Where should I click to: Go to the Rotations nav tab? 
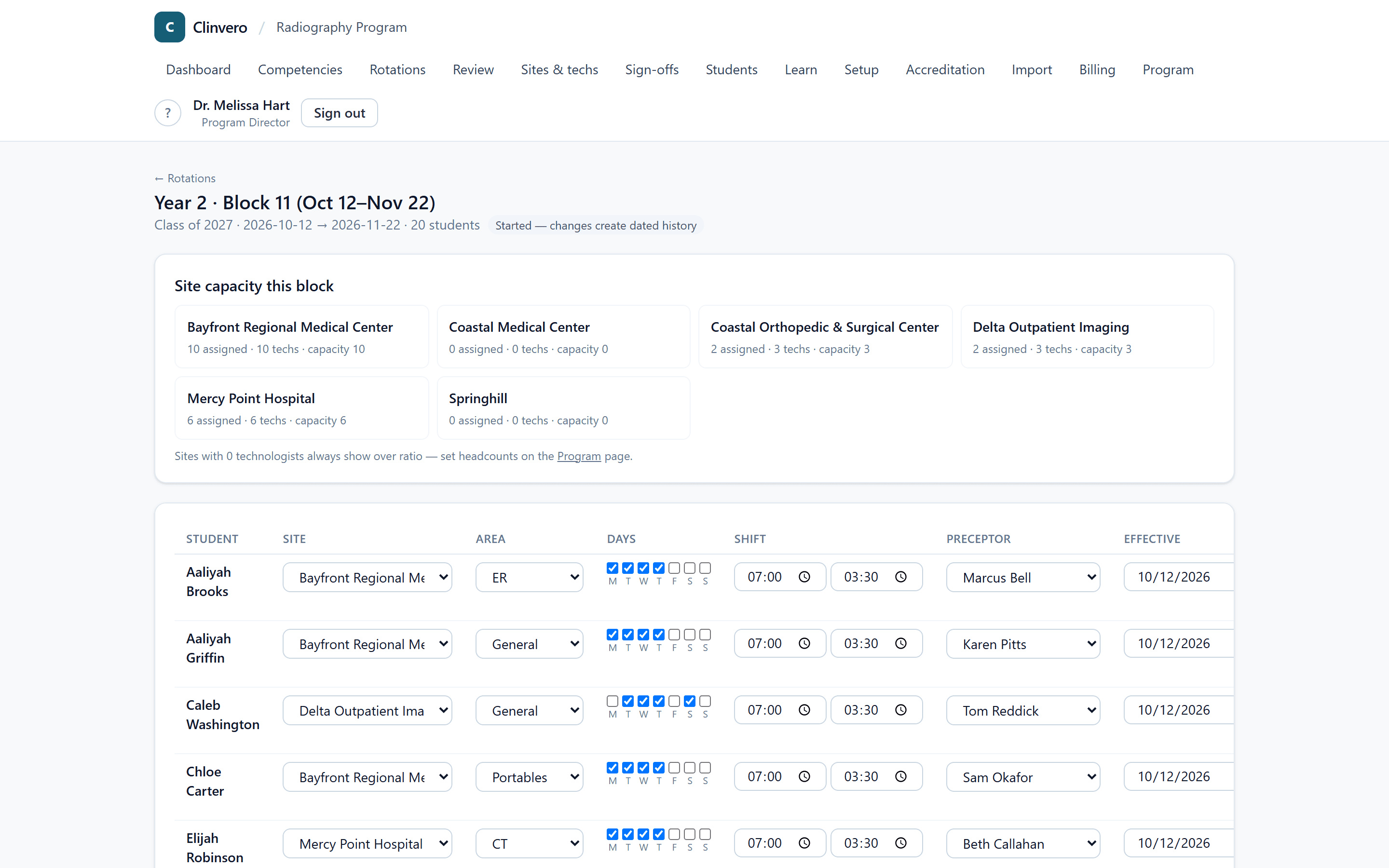(x=397, y=69)
